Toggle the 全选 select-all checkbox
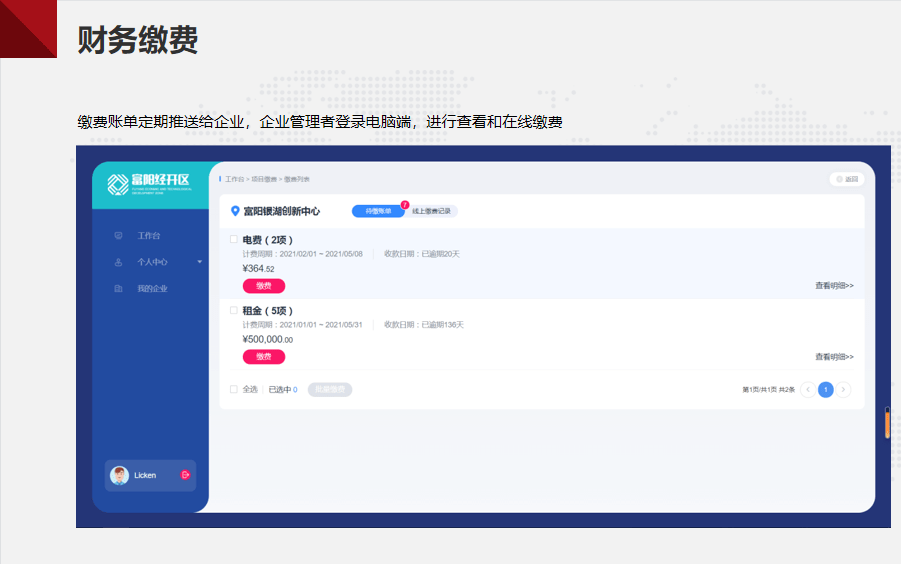This screenshot has width=901, height=564. pyautogui.click(x=234, y=390)
